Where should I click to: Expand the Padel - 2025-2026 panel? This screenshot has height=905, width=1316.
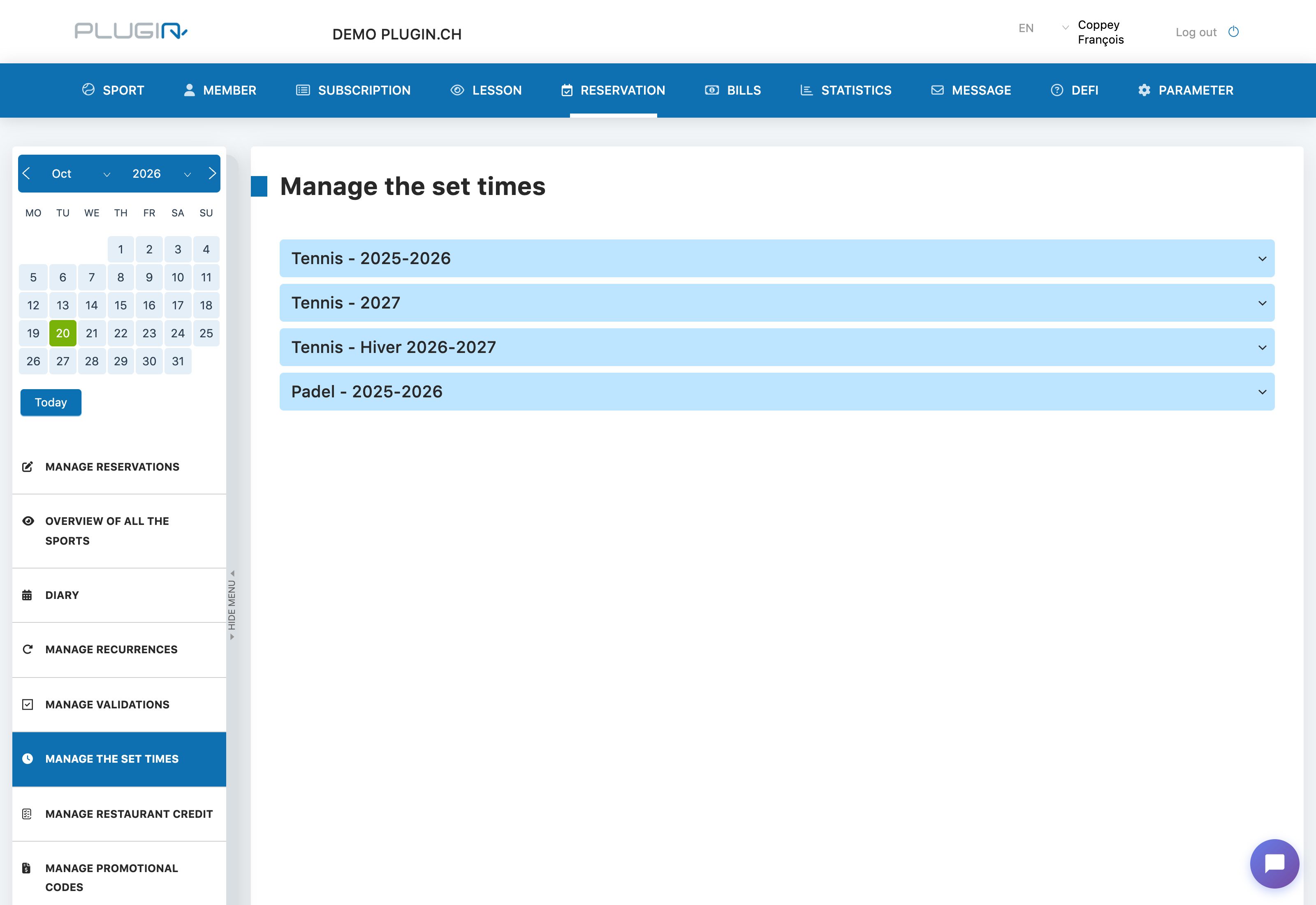coord(776,391)
